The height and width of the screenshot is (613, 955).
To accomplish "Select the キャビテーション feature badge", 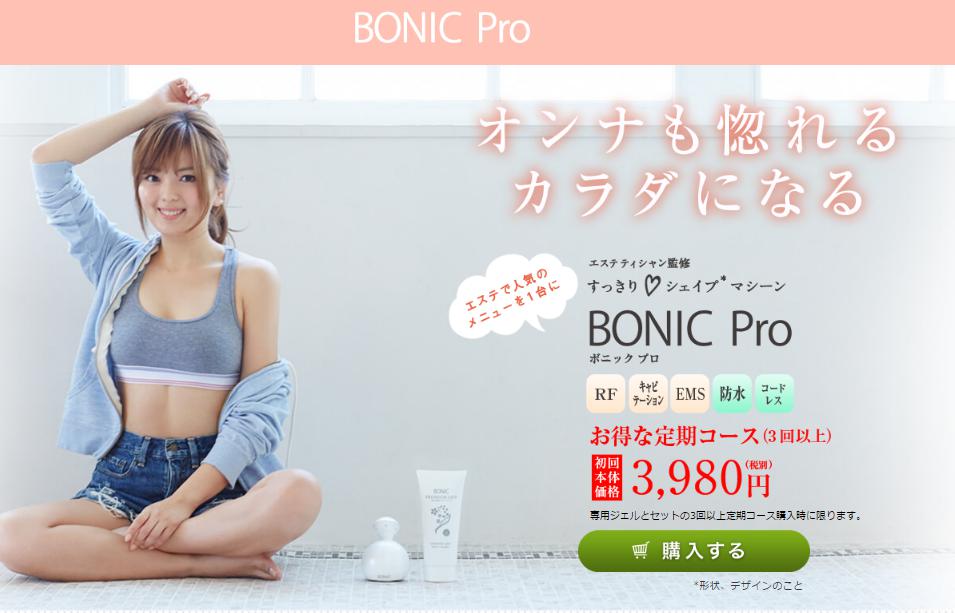I will 648,394.
